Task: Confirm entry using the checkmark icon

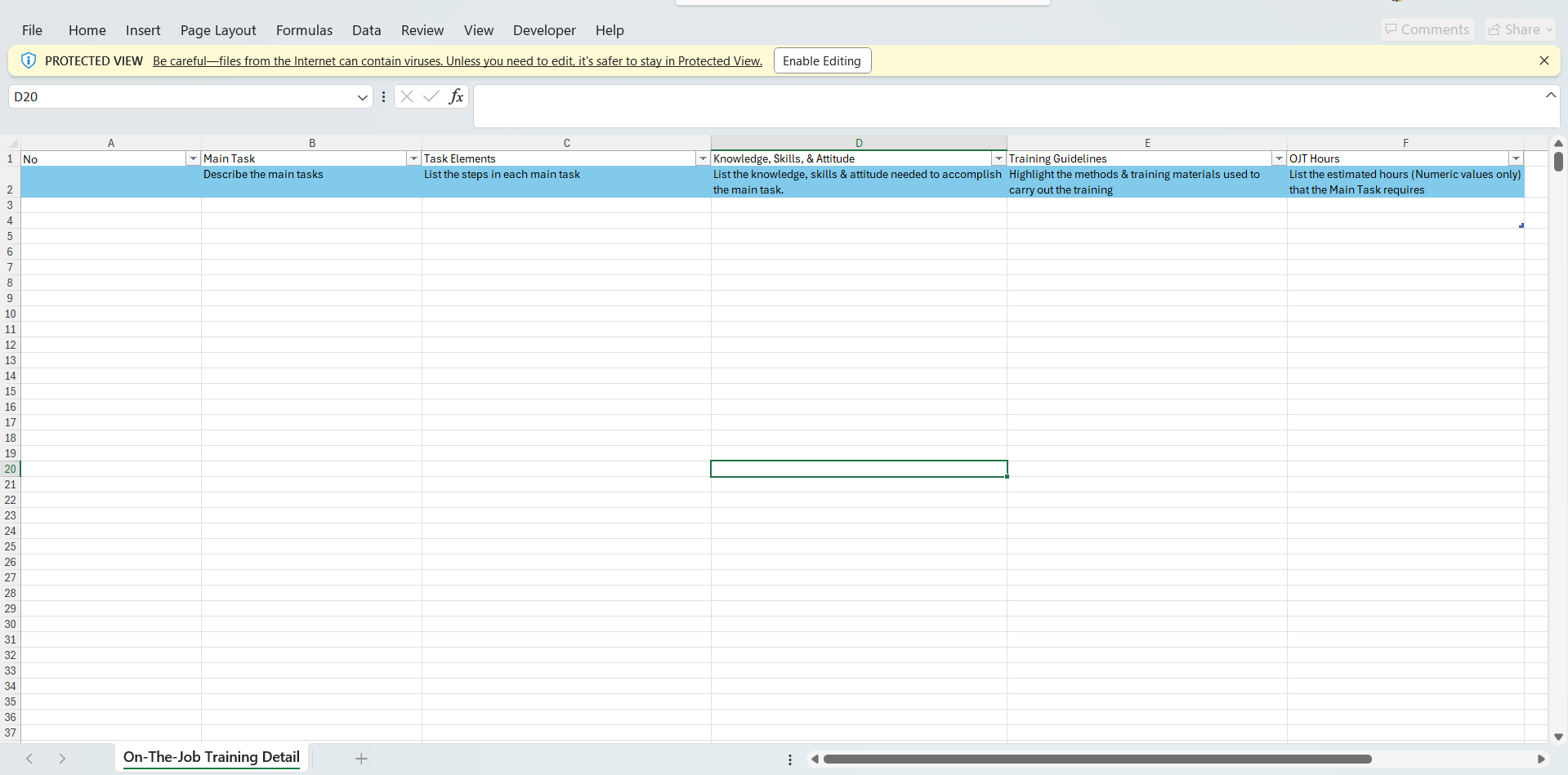Action: pyautogui.click(x=431, y=96)
